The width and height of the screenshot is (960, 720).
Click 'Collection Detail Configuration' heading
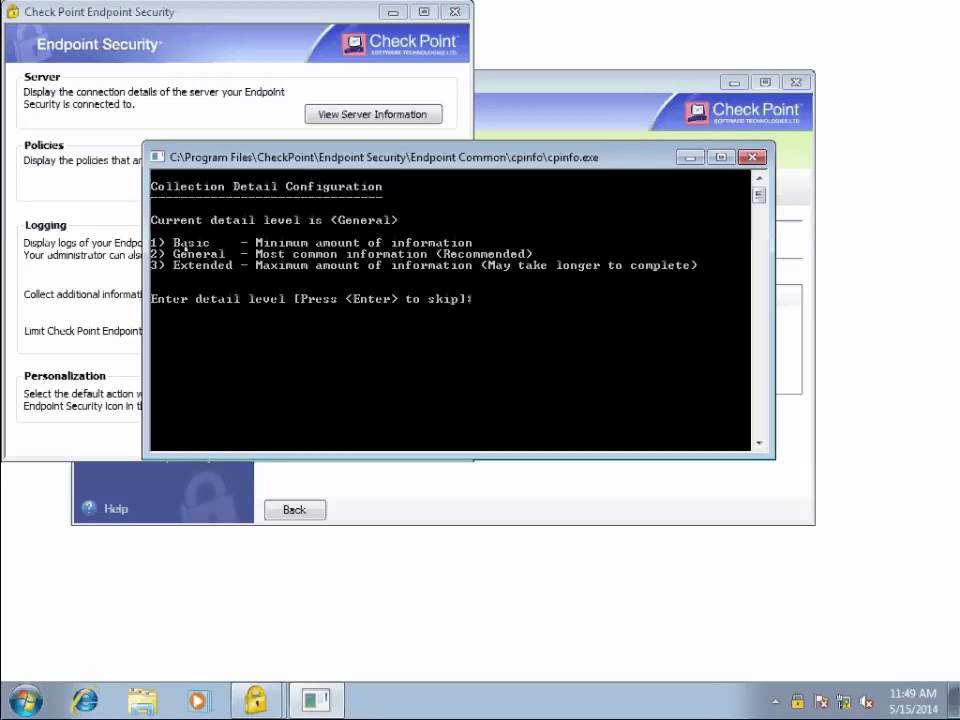[266, 186]
